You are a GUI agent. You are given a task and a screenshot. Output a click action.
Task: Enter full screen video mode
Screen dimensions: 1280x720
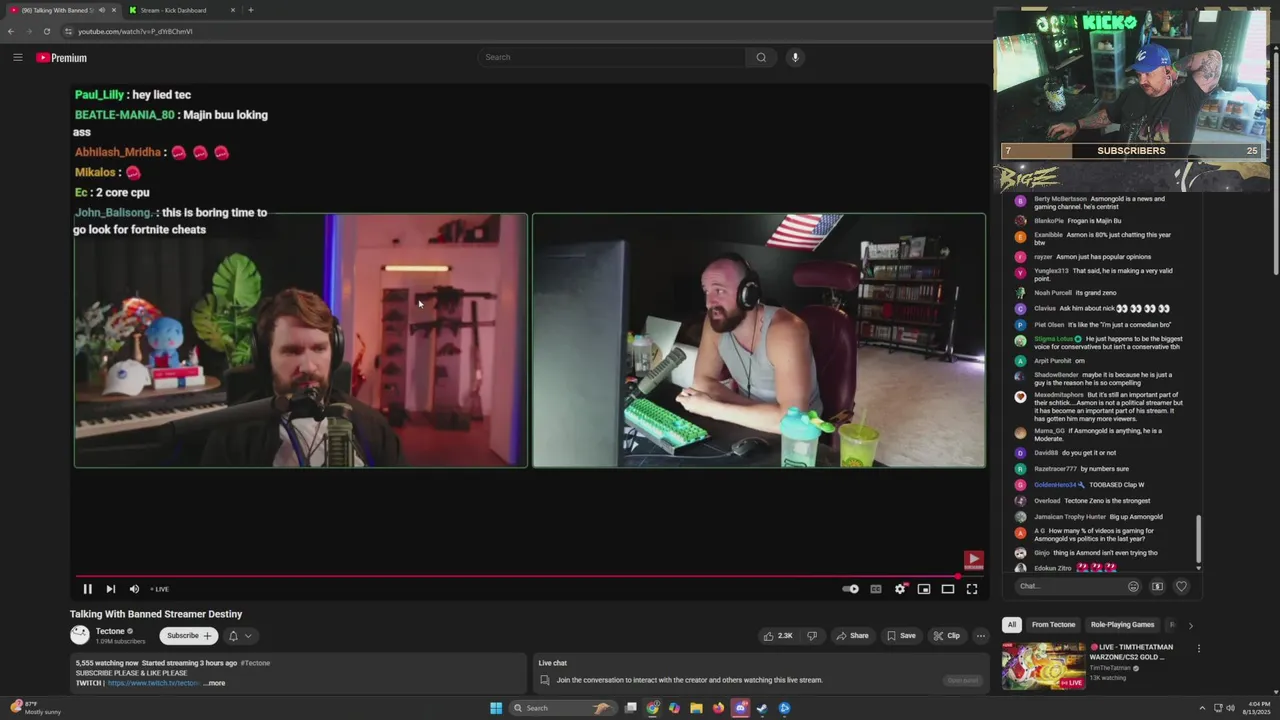[972, 589]
